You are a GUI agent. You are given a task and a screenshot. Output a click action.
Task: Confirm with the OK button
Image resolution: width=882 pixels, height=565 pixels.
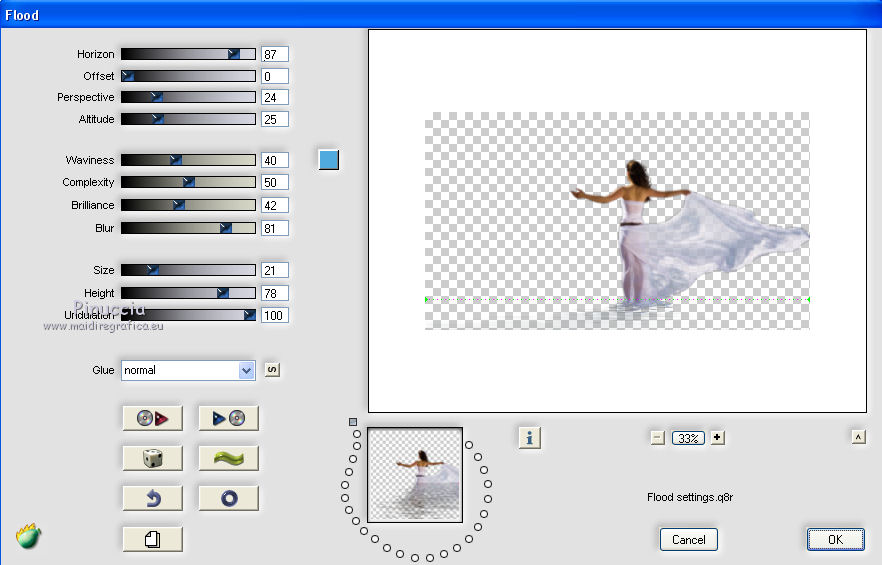[835, 540]
